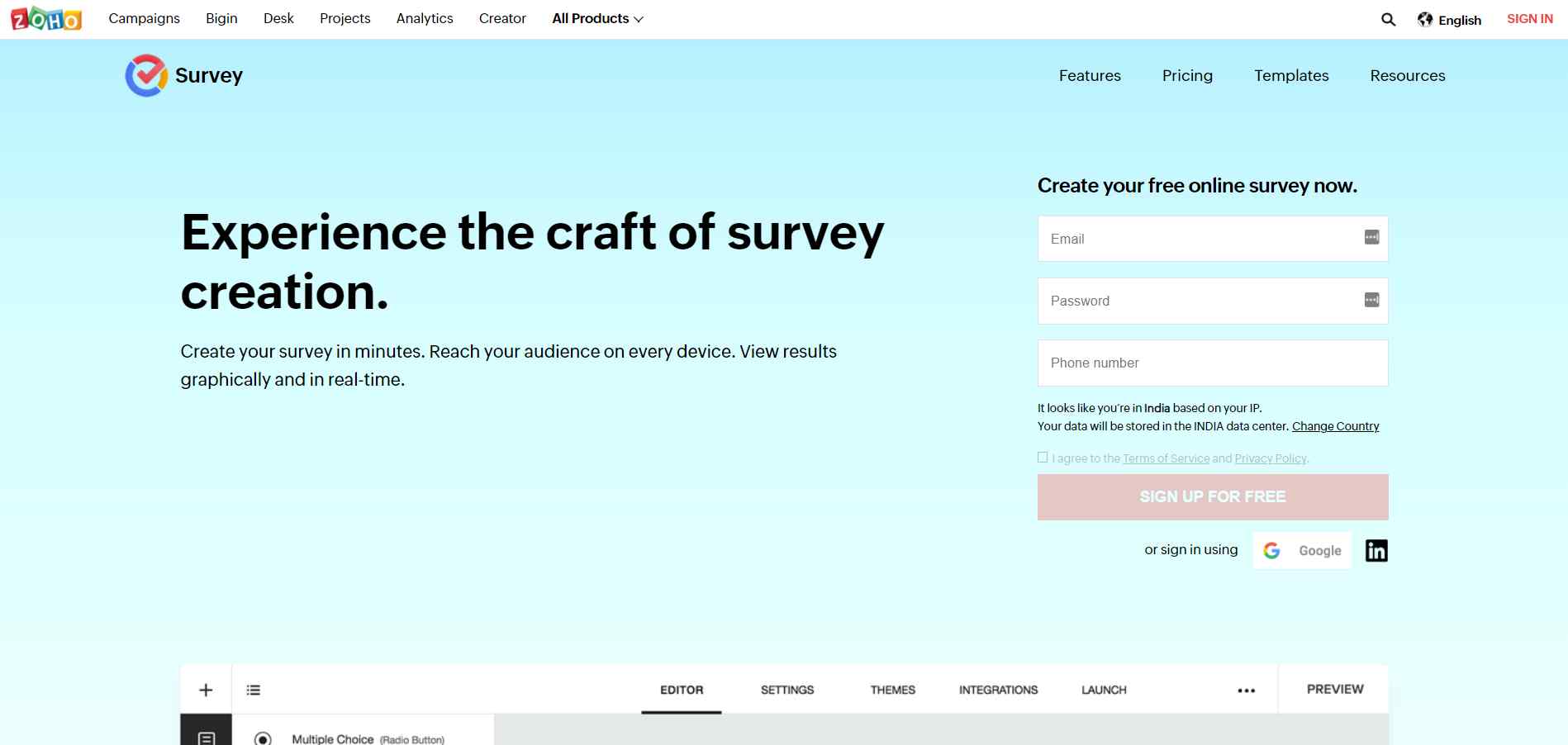
Task: Sign in with LinkedIn icon
Action: 1376,551
